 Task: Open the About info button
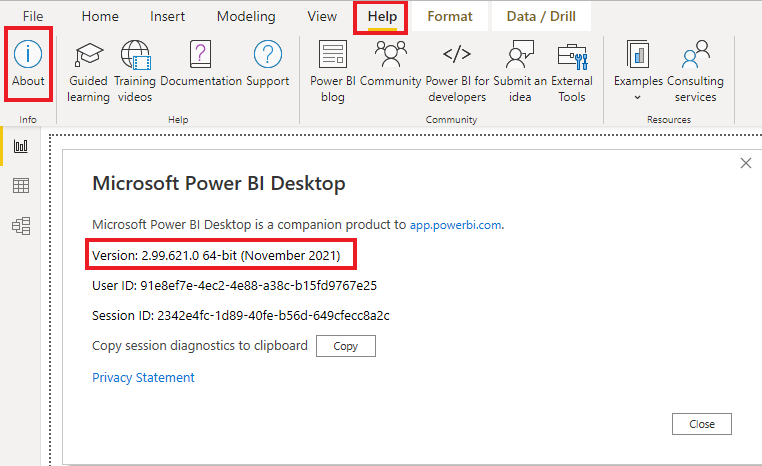pos(28,64)
